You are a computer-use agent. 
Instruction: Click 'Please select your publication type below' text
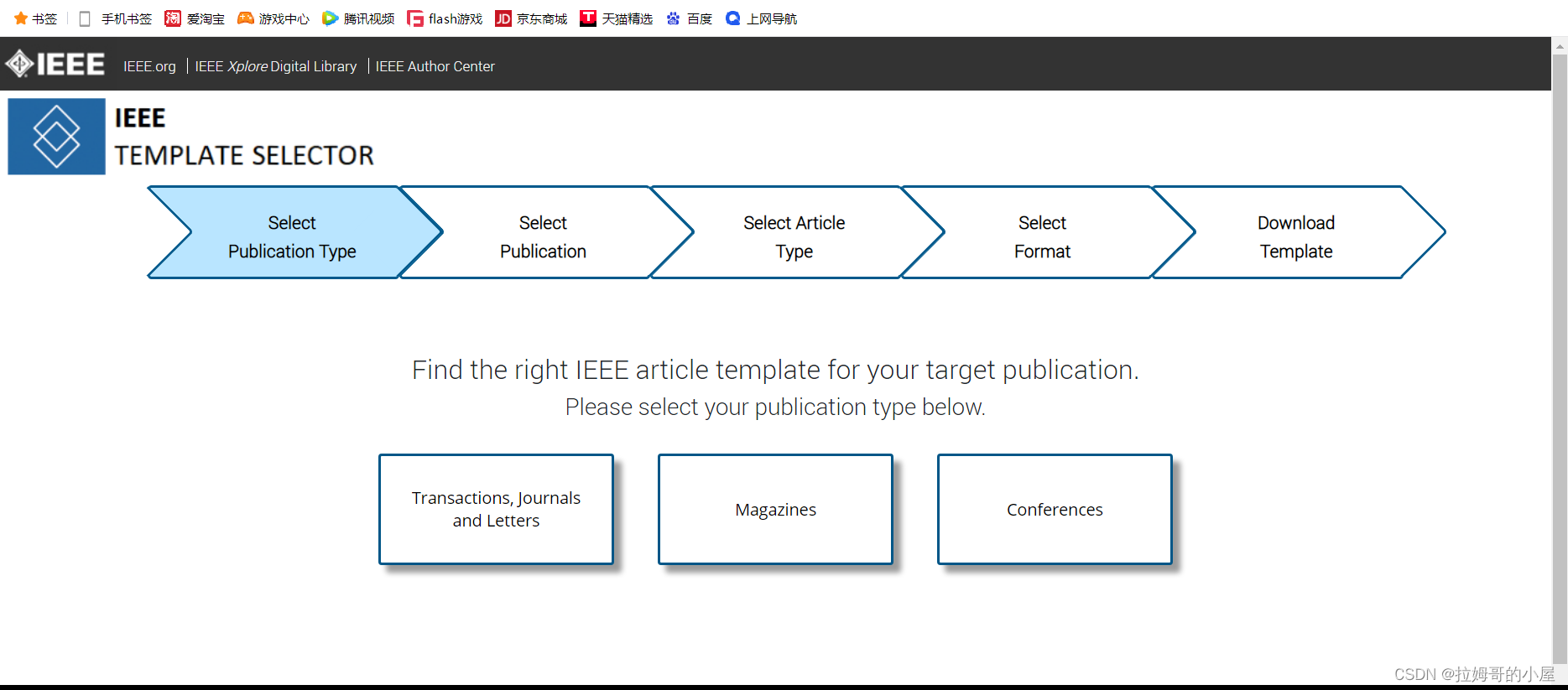click(775, 407)
